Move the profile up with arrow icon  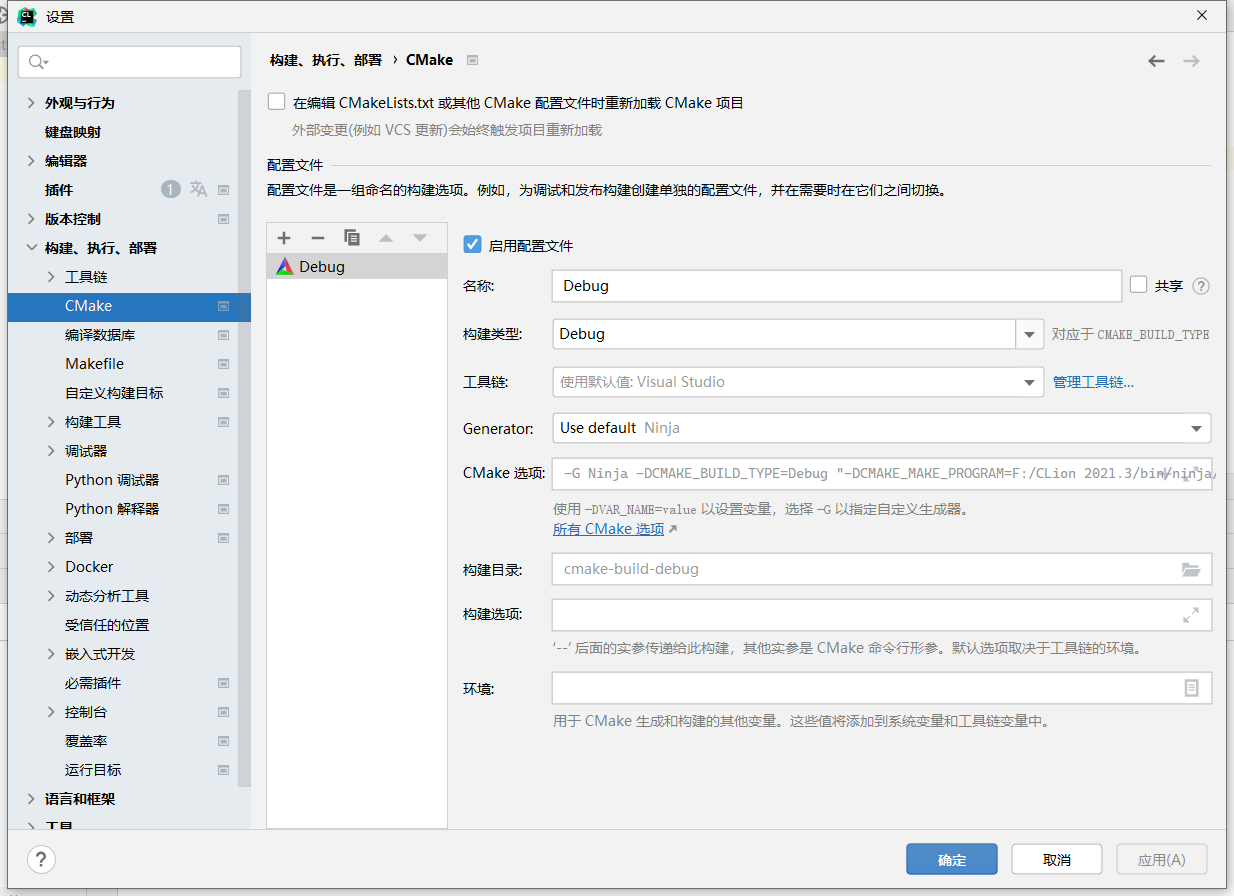(386, 237)
